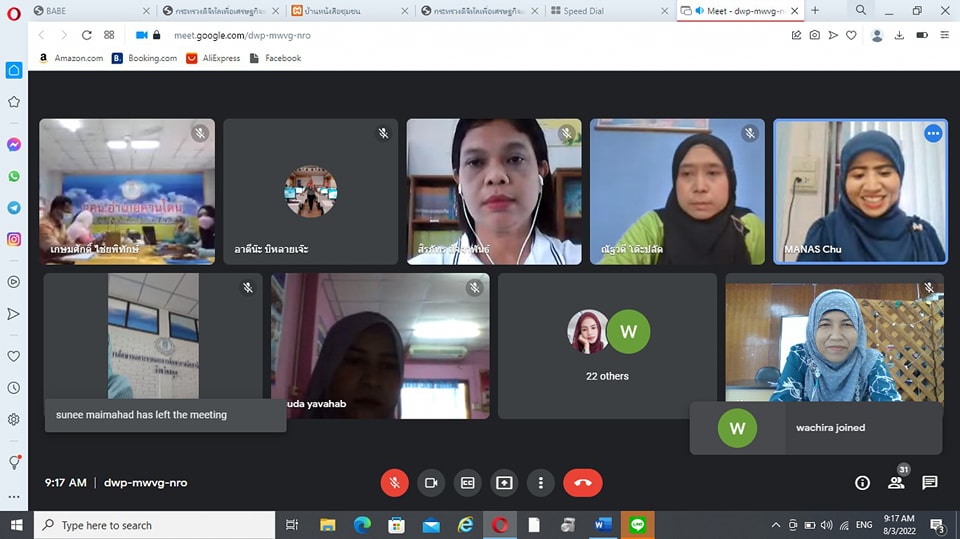960x539 pixels.
Task: Open the three-dot more options menu
Action: point(540,483)
